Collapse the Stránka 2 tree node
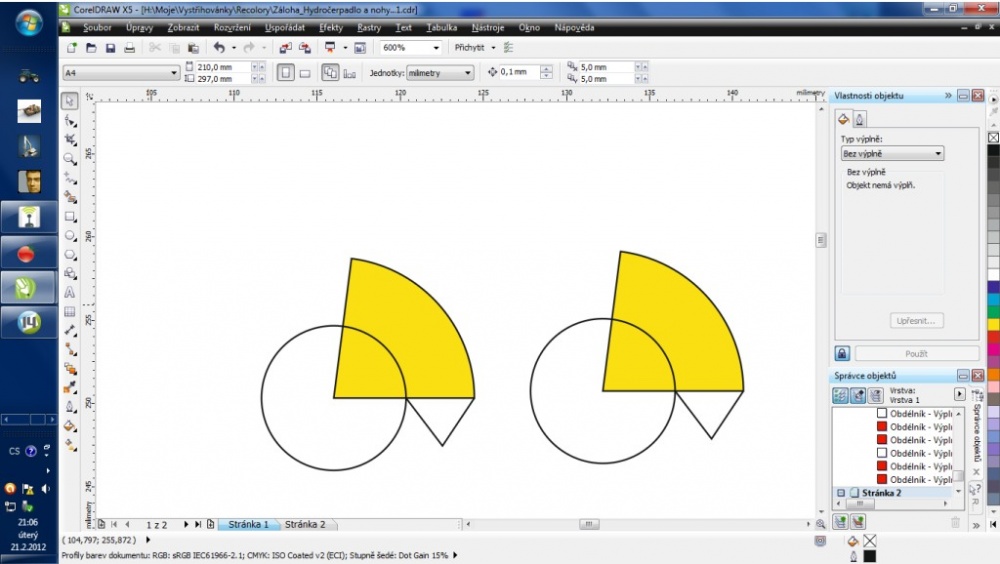Screen dimensions: 1000x564 841,493
